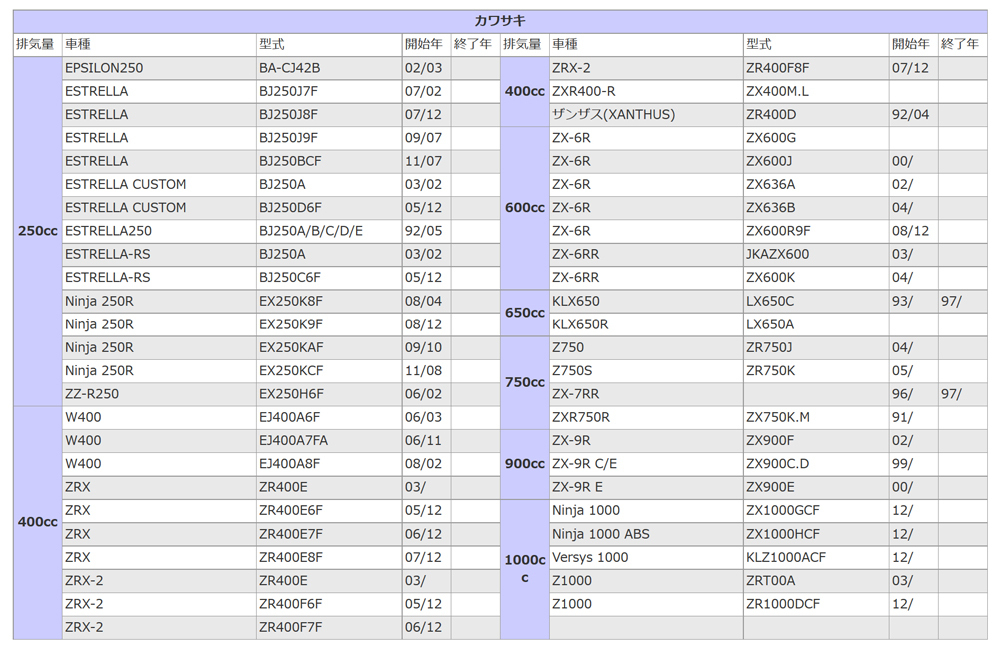Select the 900cc displacement cell
The height and width of the screenshot is (647, 1000).
pyautogui.click(x=524, y=464)
